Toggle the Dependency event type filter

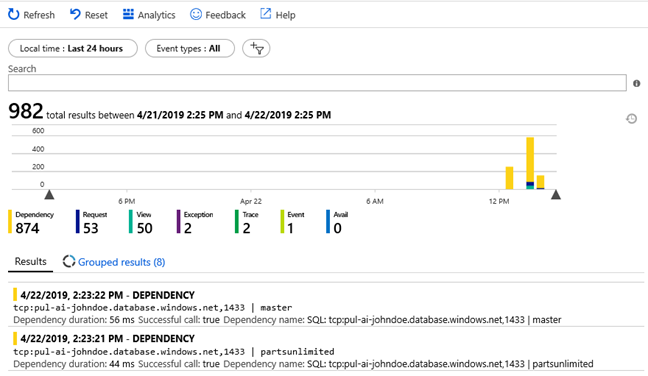tap(31, 222)
